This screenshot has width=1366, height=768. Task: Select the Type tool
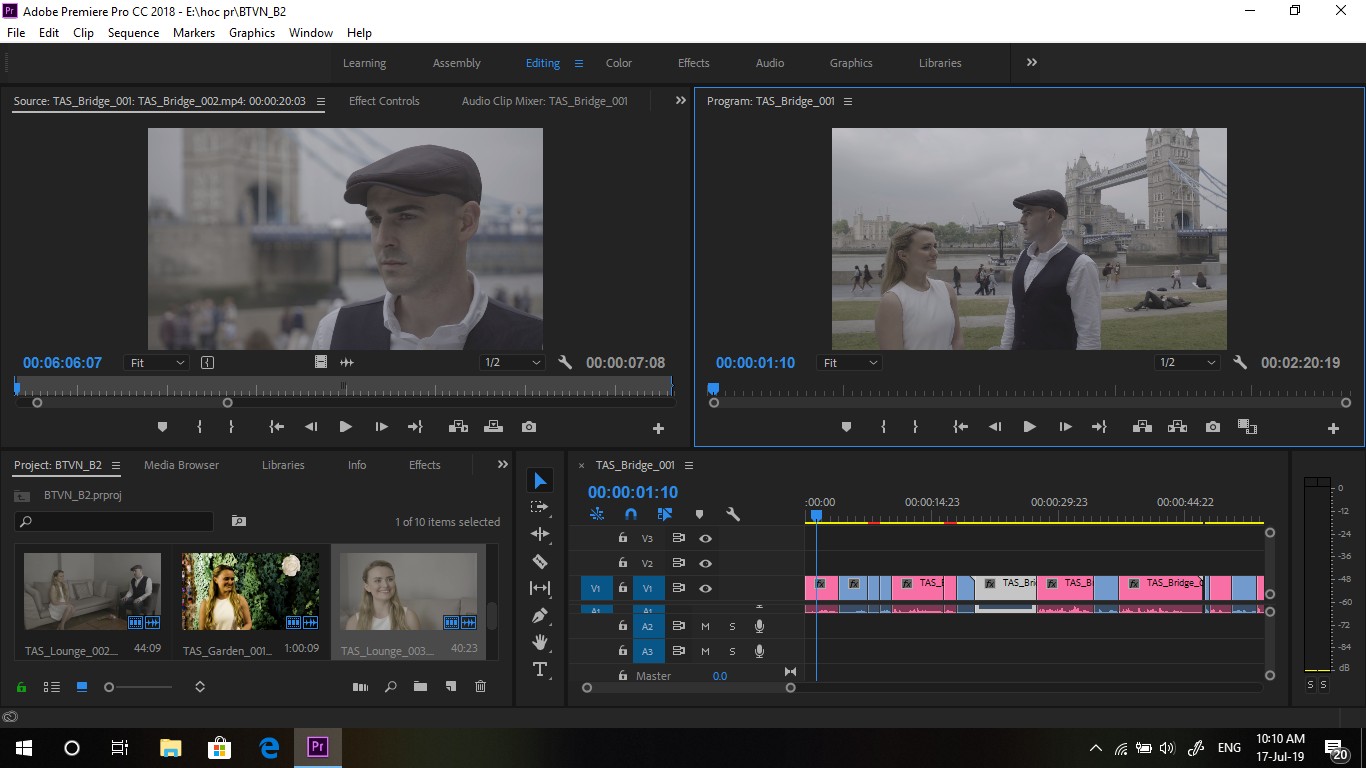540,669
